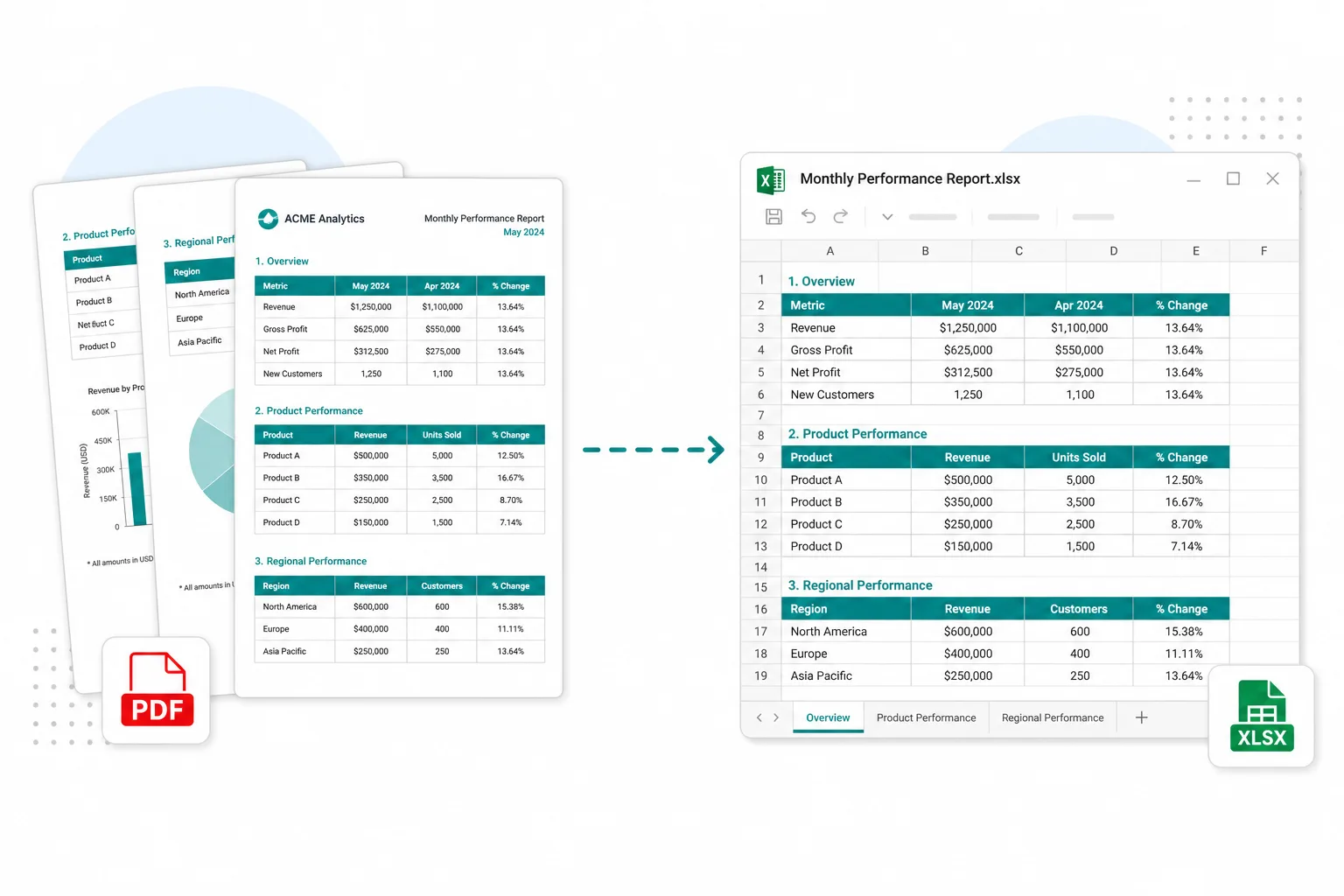Viewport: 1344px width, 896px height.
Task: Click 'Monthly Performance Report' title in PDF page
Action: pos(484,219)
